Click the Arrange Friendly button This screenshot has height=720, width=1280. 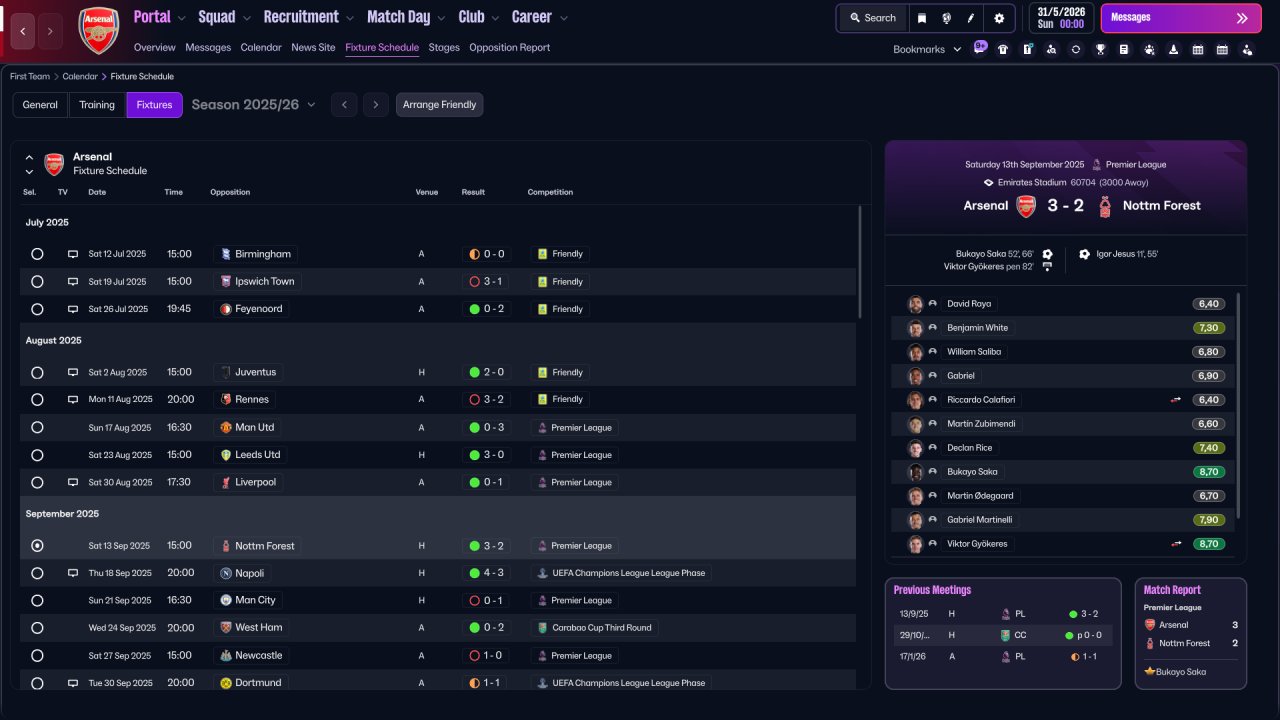pos(439,105)
